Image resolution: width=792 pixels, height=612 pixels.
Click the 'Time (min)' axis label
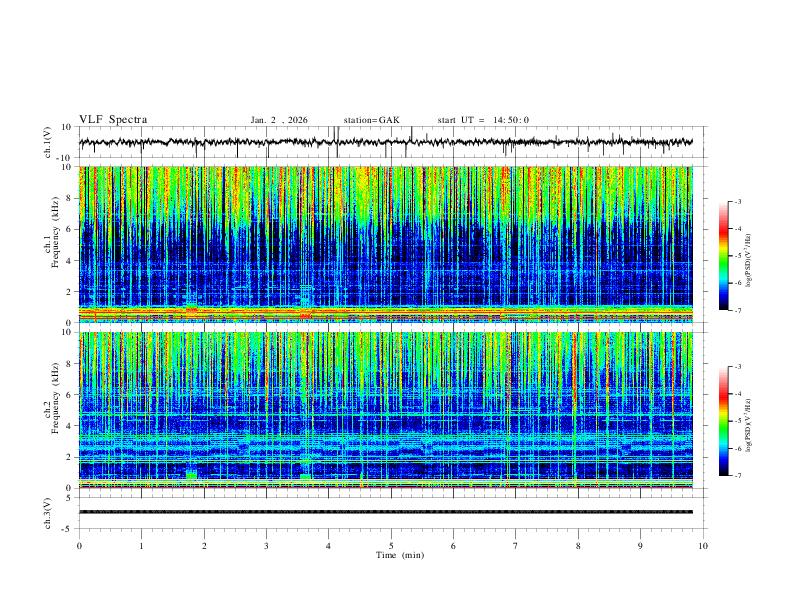coord(400,555)
